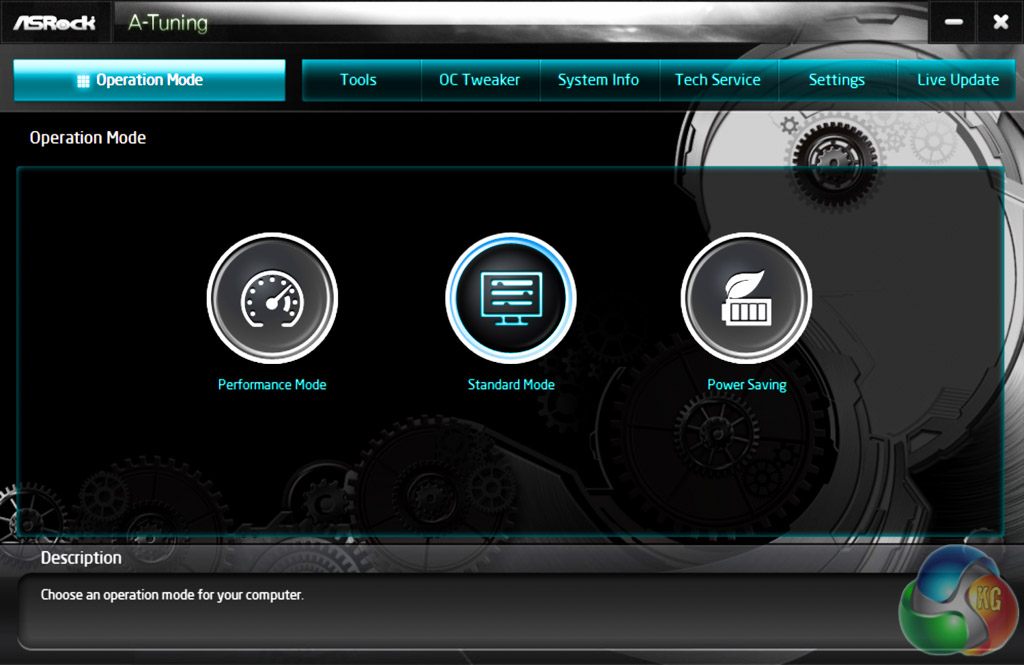
Task: Minimize the A-Tuning window
Action: [x=953, y=22]
